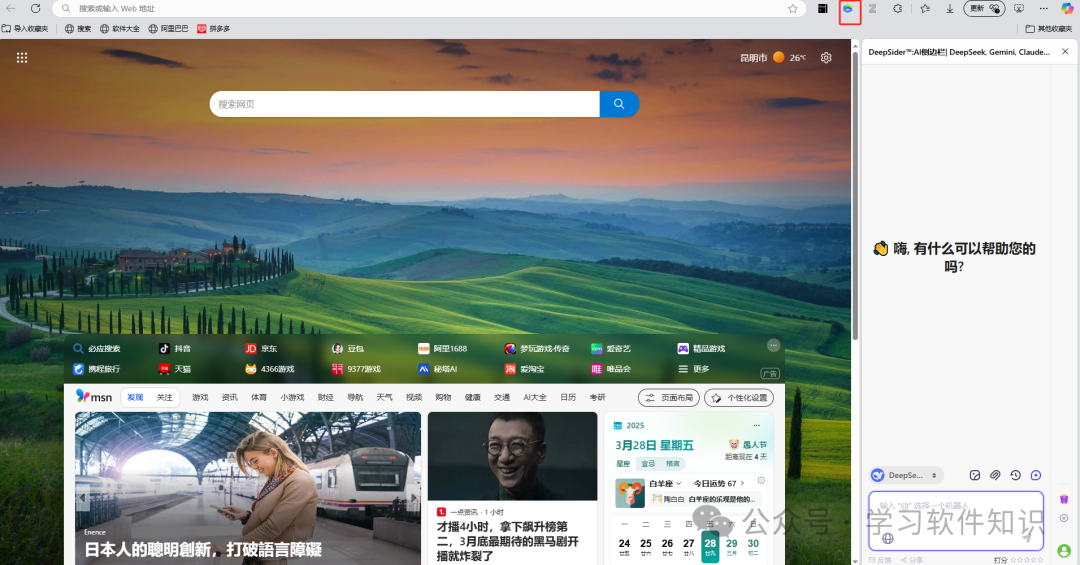
Task: Open 导入收藏夹 bookmark item
Action: tap(25, 29)
